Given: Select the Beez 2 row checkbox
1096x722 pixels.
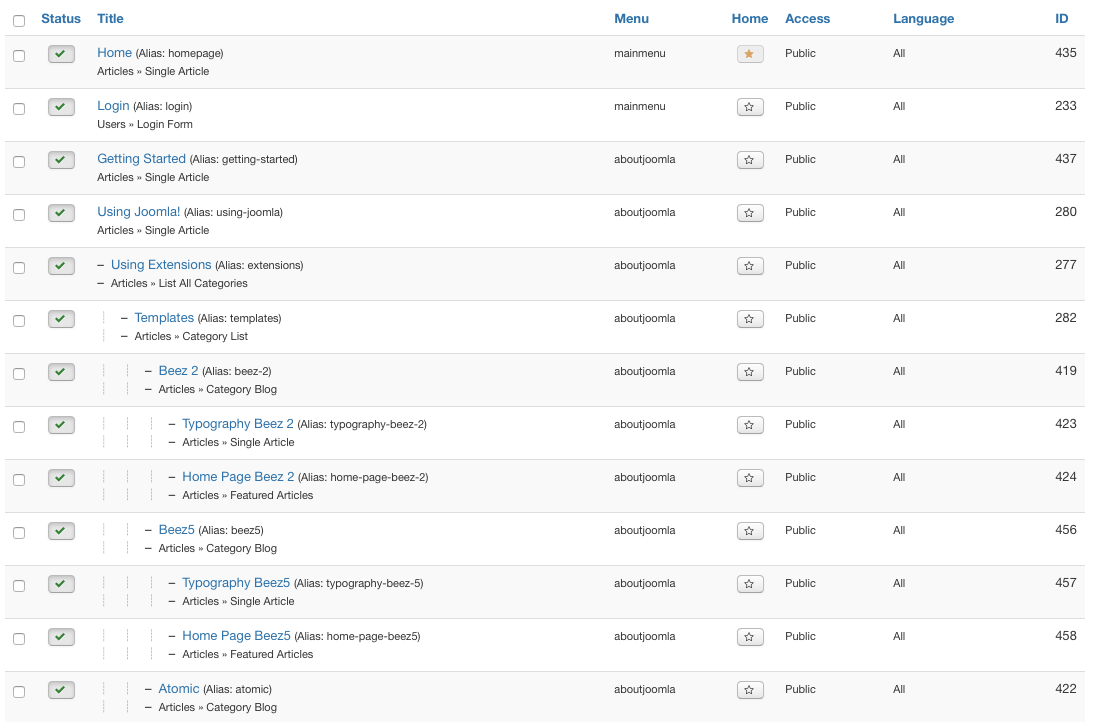Looking at the screenshot, I should [19, 374].
